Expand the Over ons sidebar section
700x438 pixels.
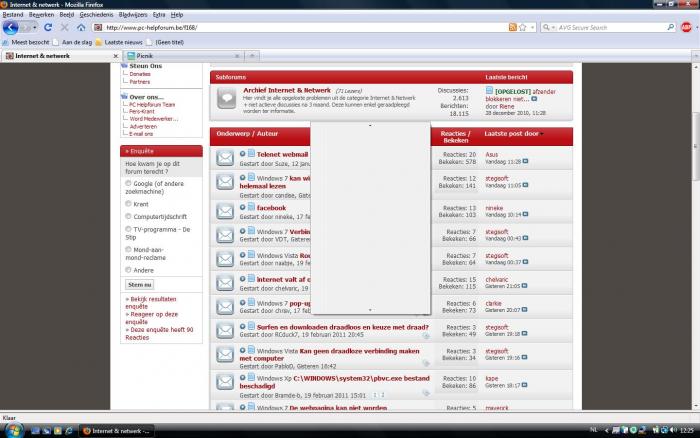click(x=144, y=97)
